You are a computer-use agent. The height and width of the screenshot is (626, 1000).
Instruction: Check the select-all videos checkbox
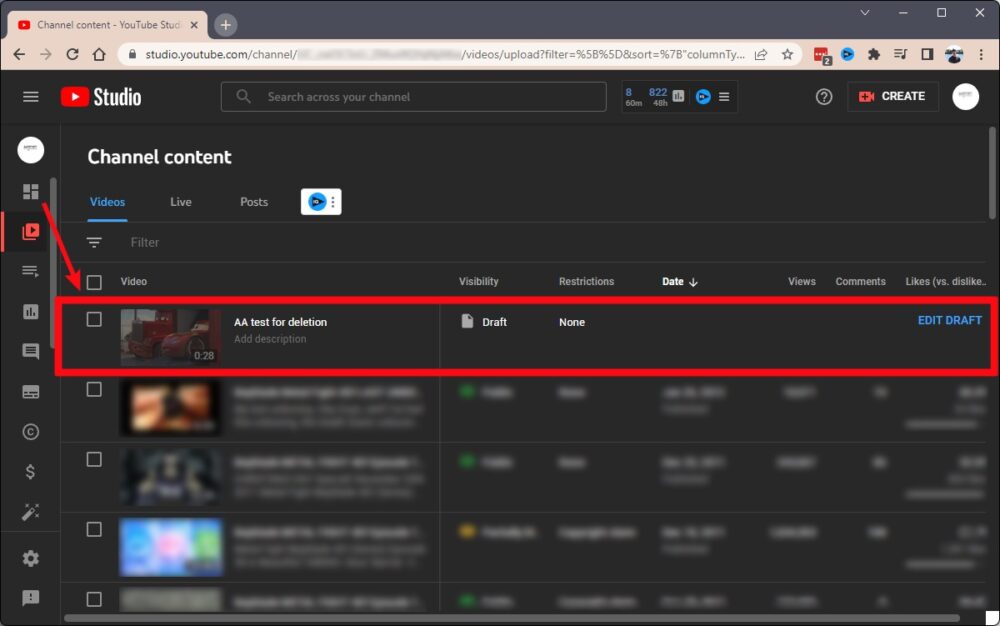click(x=94, y=281)
